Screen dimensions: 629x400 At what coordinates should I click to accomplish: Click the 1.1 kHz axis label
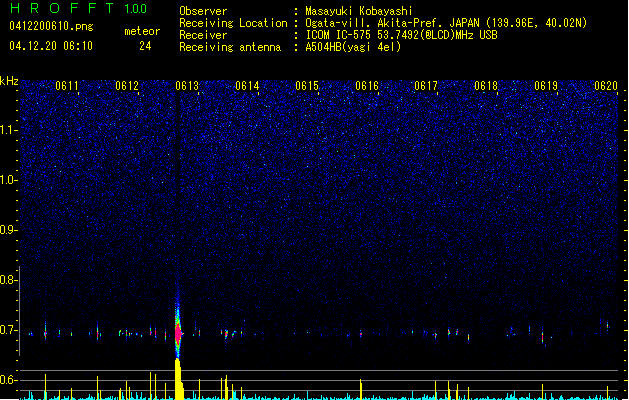pyautogui.click(x=9, y=130)
